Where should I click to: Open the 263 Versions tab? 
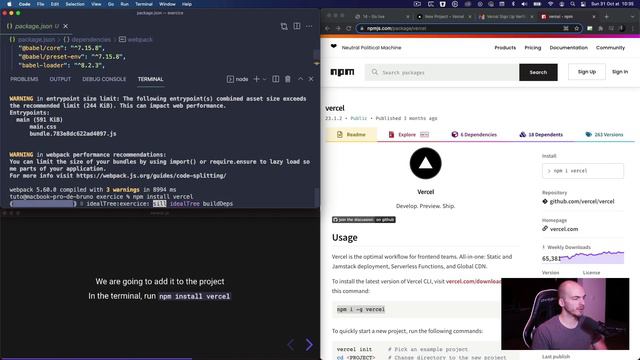[604, 134]
